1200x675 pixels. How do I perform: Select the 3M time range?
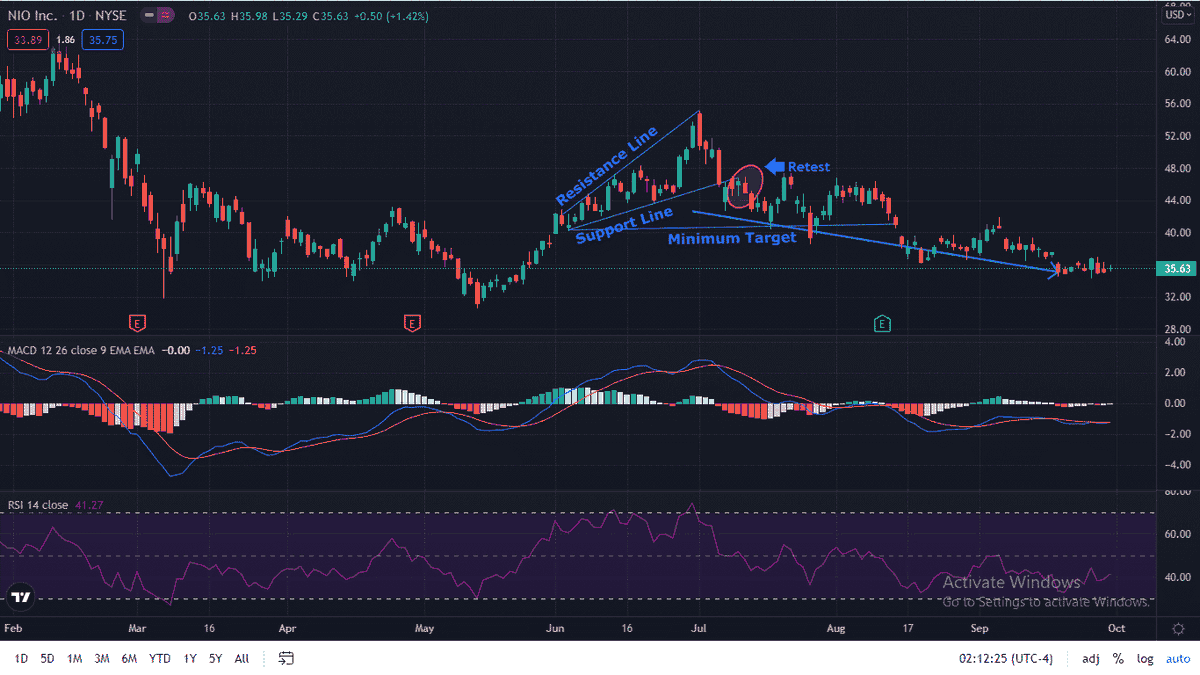[102, 659]
